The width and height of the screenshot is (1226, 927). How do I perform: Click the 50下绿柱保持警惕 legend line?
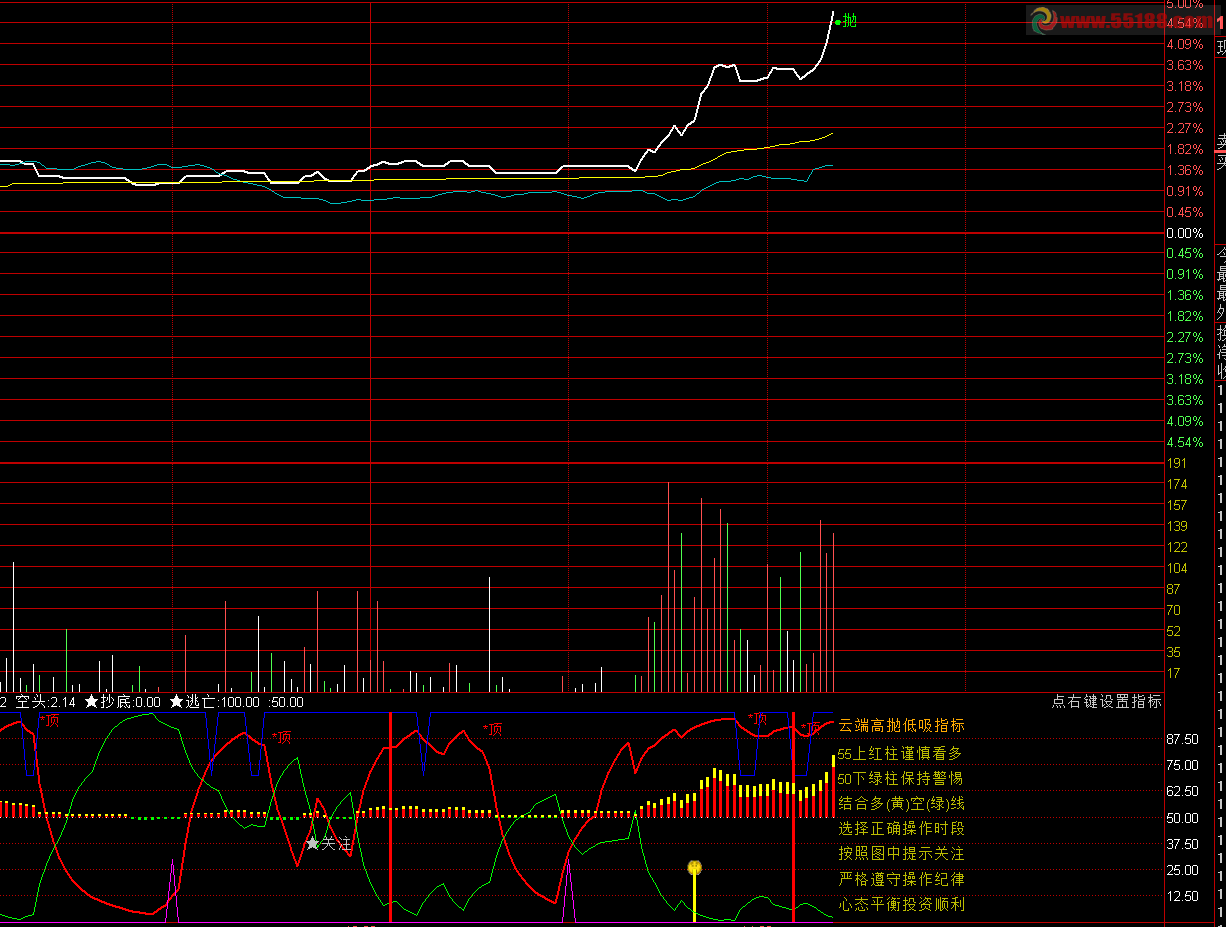pyautogui.click(x=901, y=778)
